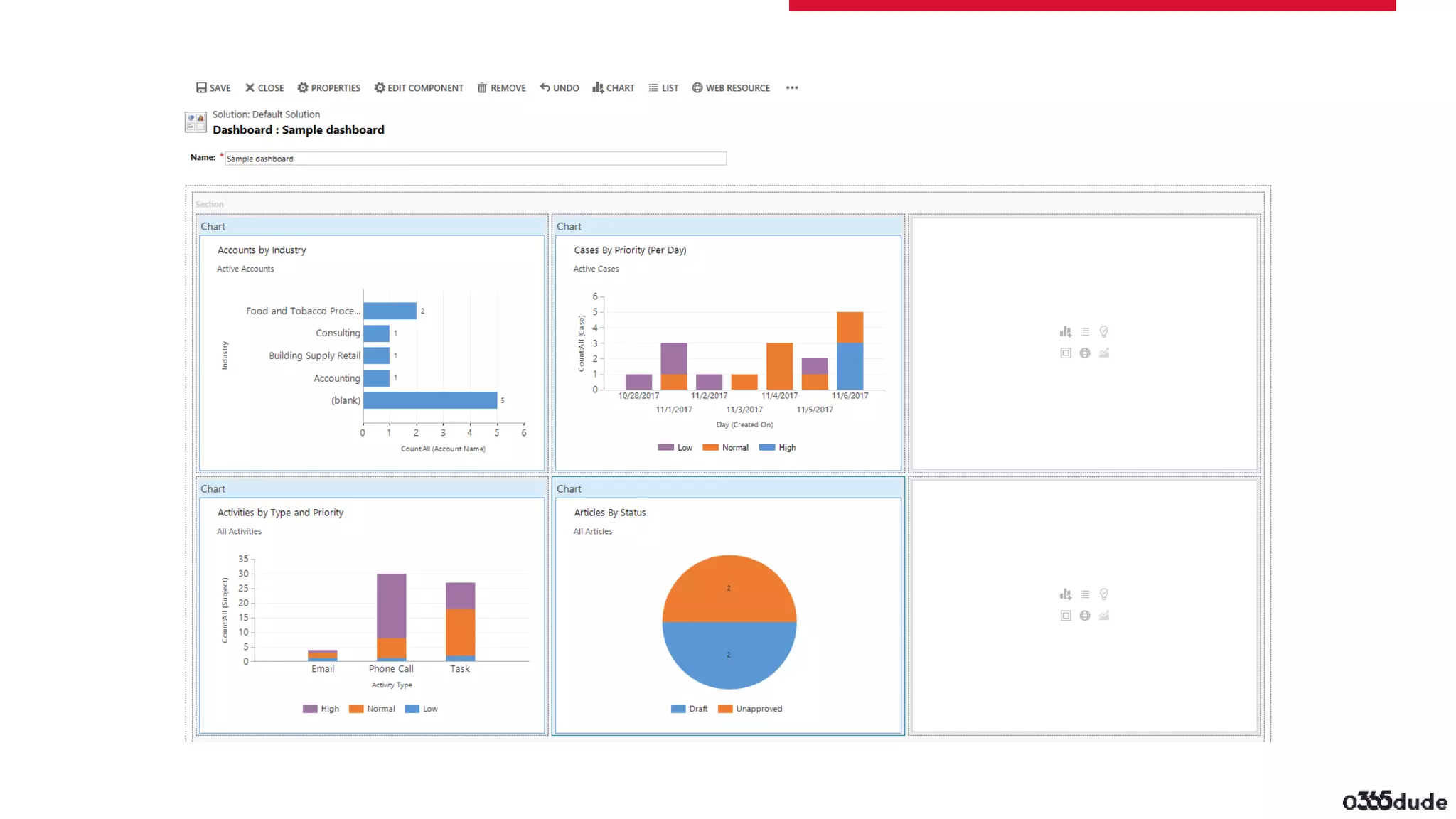Insert list icon in top-right empty tile
Viewport: 1456px width, 819px height.
tap(1085, 332)
